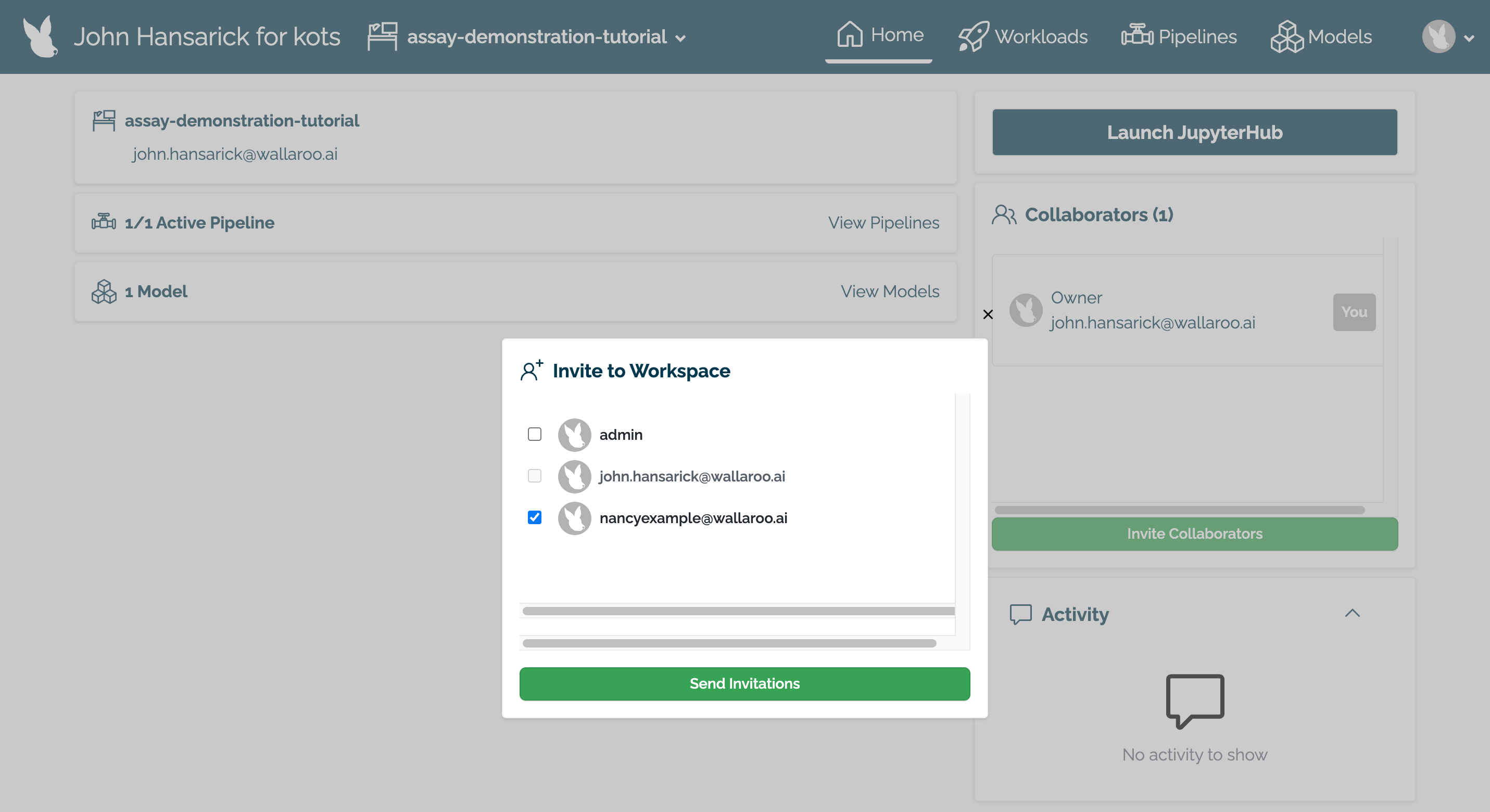
Task: Click the Collaborators people icon
Action: tap(1004, 214)
